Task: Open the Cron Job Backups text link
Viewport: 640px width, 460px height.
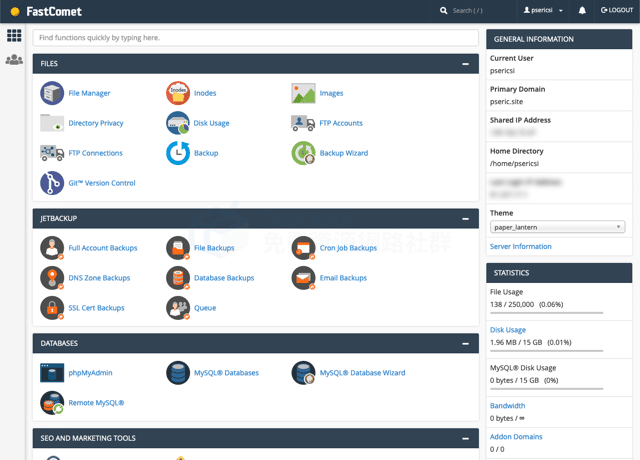Action: 348,248
